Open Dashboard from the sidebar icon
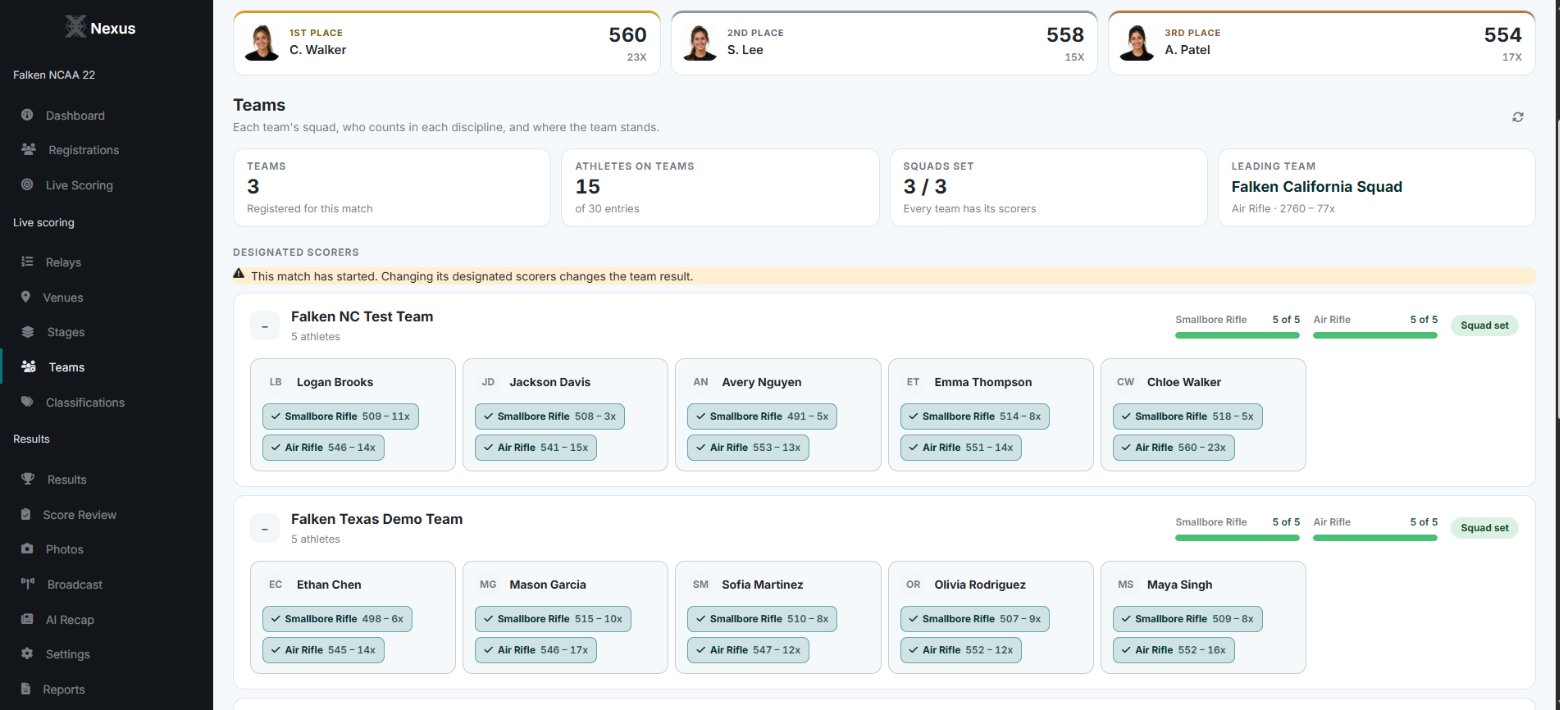 (27, 115)
